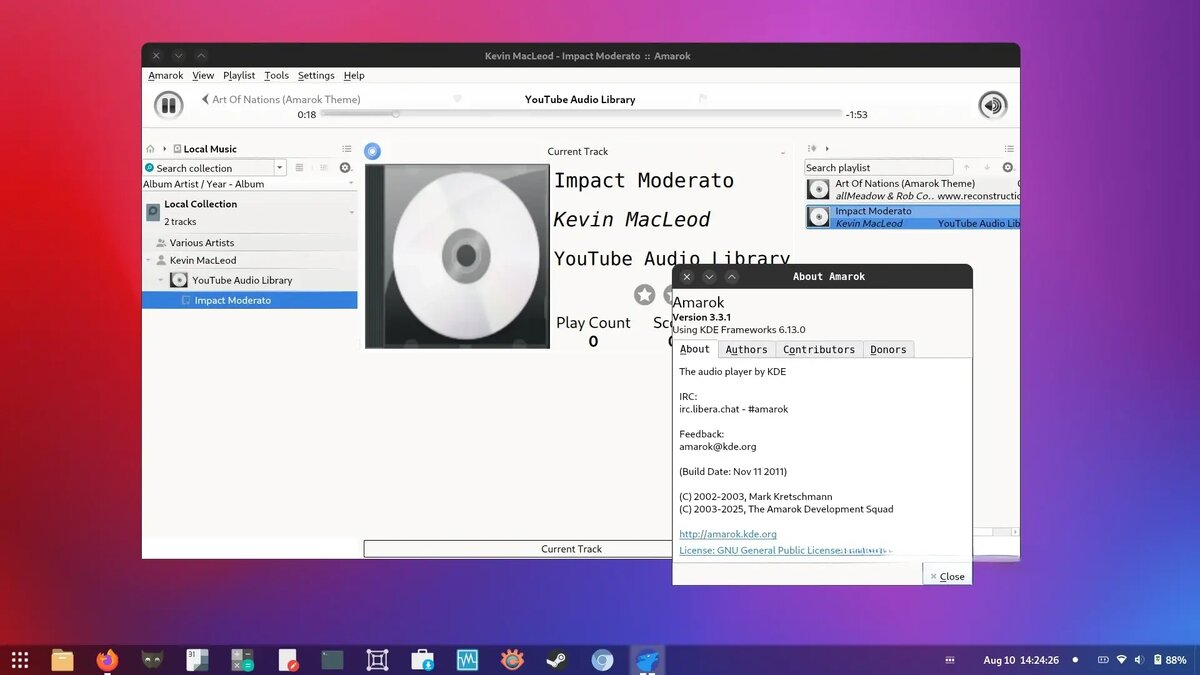The width and height of the screenshot is (1200, 675).
Task: Click the Amarok icon in the taskbar
Action: click(647, 660)
